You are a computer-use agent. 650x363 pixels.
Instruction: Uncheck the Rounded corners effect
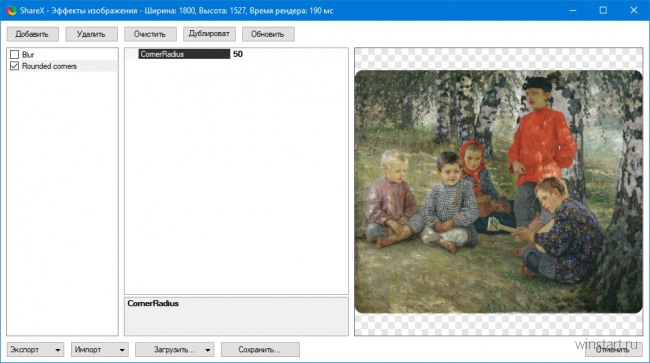click(15, 66)
